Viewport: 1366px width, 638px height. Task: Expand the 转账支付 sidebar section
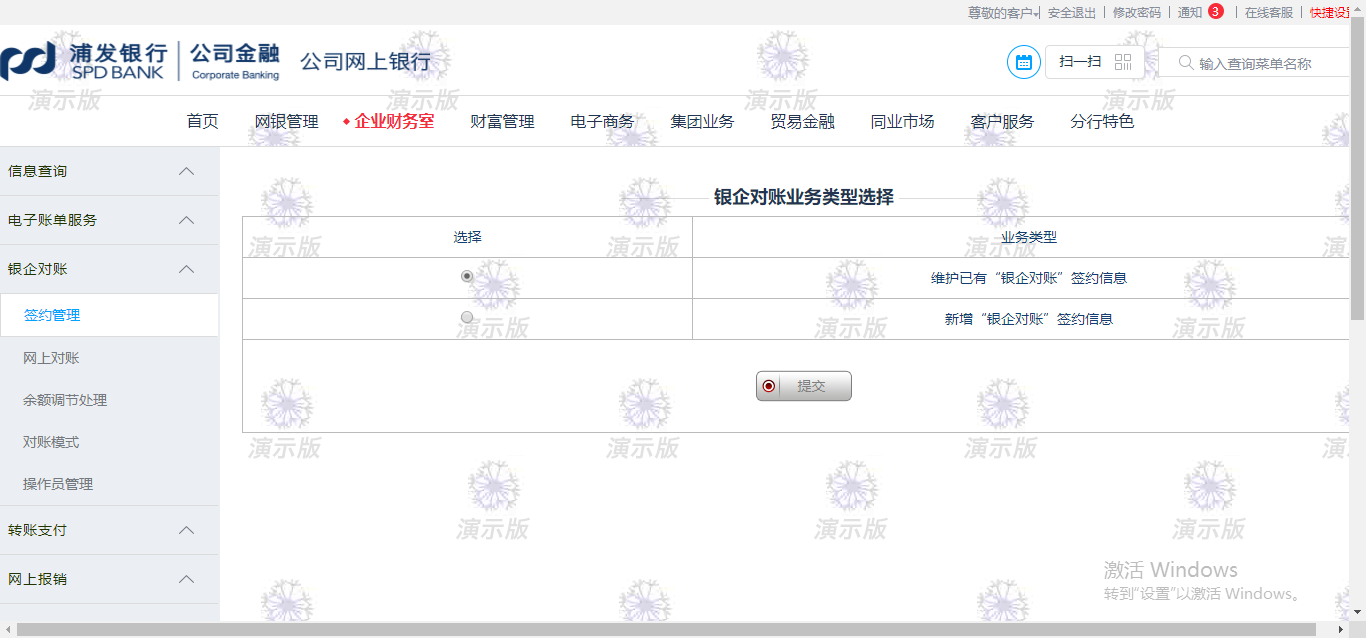pos(186,530)
